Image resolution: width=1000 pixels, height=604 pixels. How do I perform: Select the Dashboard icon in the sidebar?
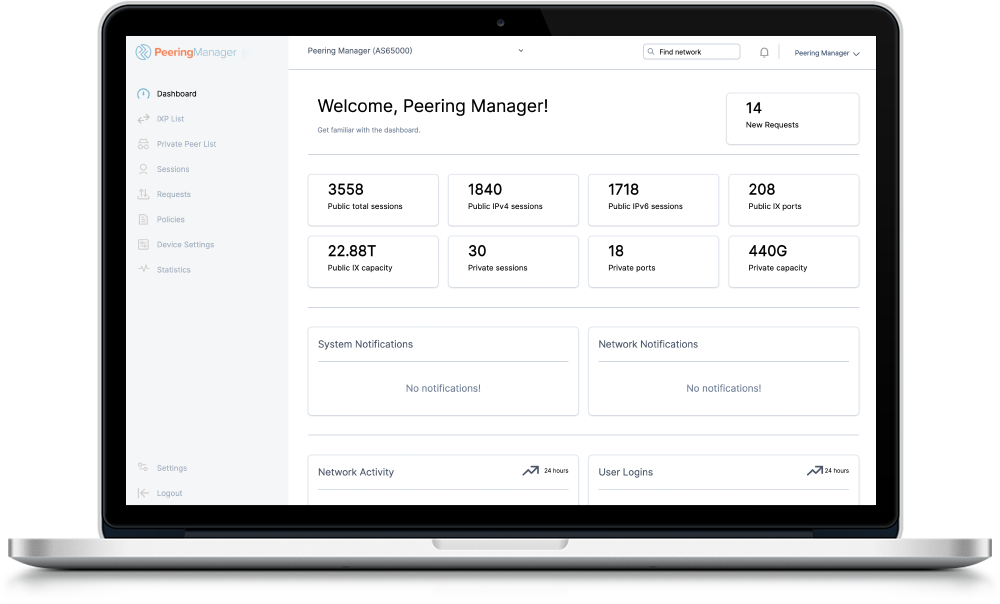(141, 93)
